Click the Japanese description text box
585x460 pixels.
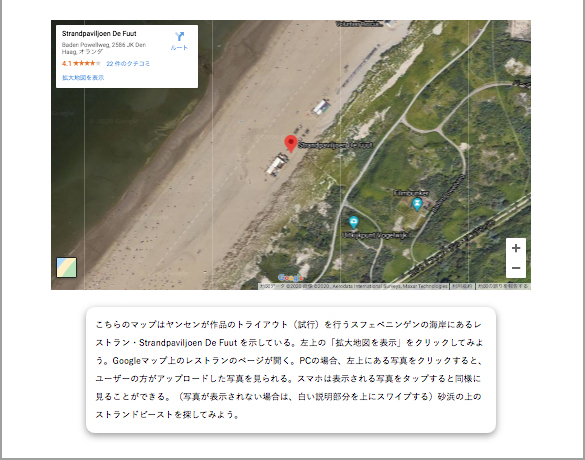click(x=291, y=370)
